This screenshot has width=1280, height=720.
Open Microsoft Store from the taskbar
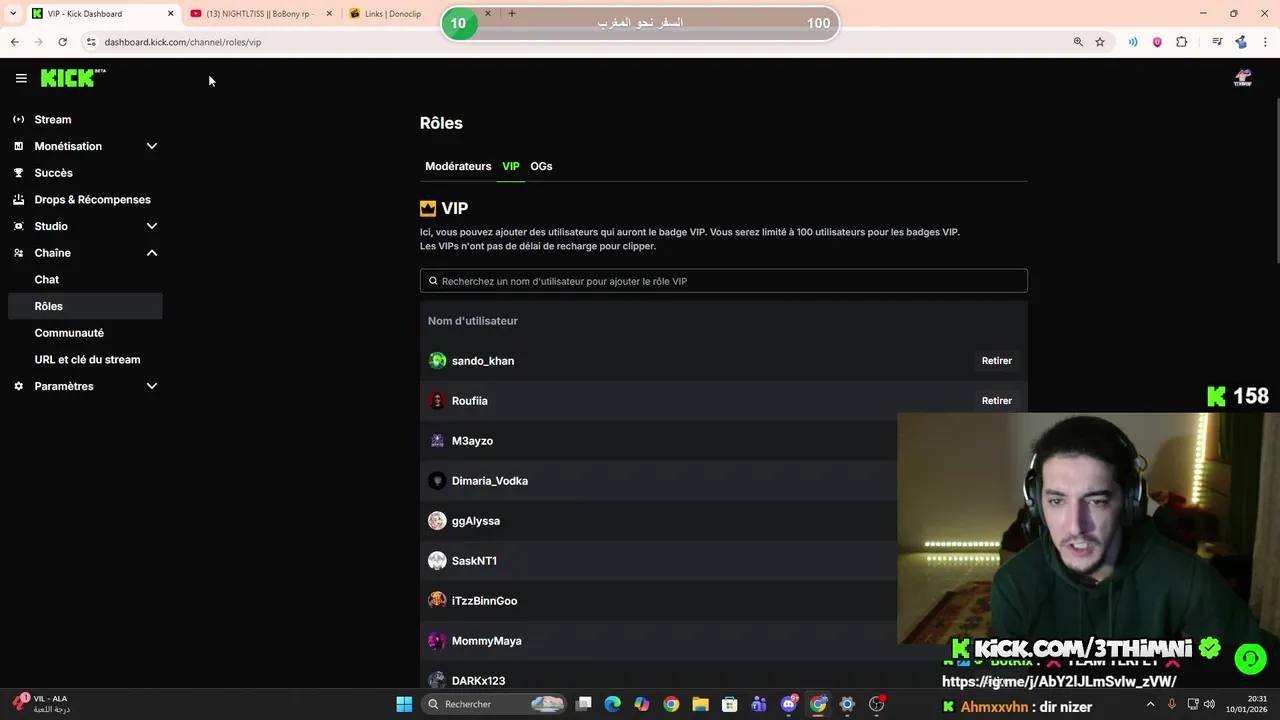click(x=730, y=704)
